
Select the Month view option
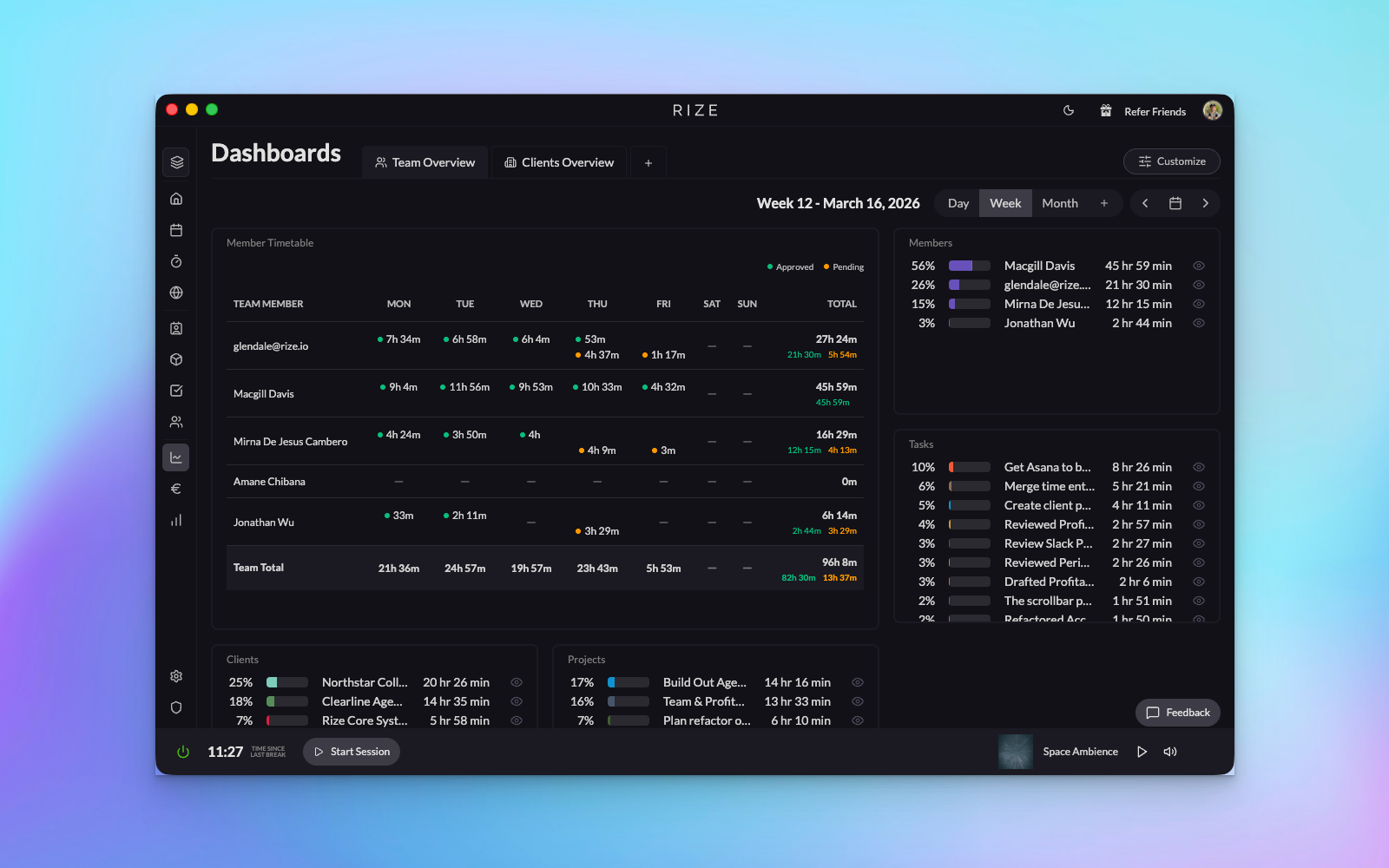click(x=1059, y=202)
